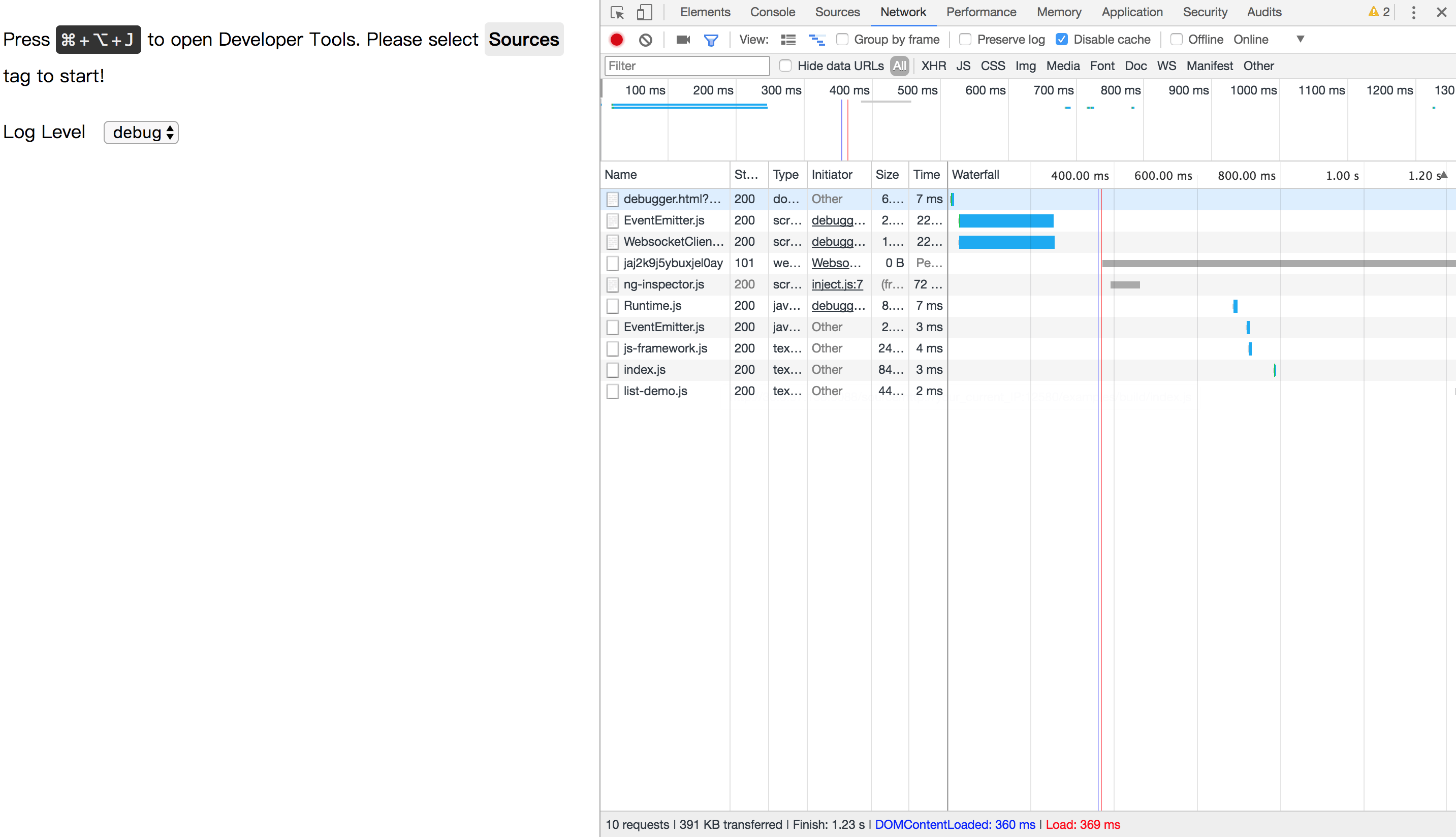Check the Hide data URLs option

coord(785,66)
